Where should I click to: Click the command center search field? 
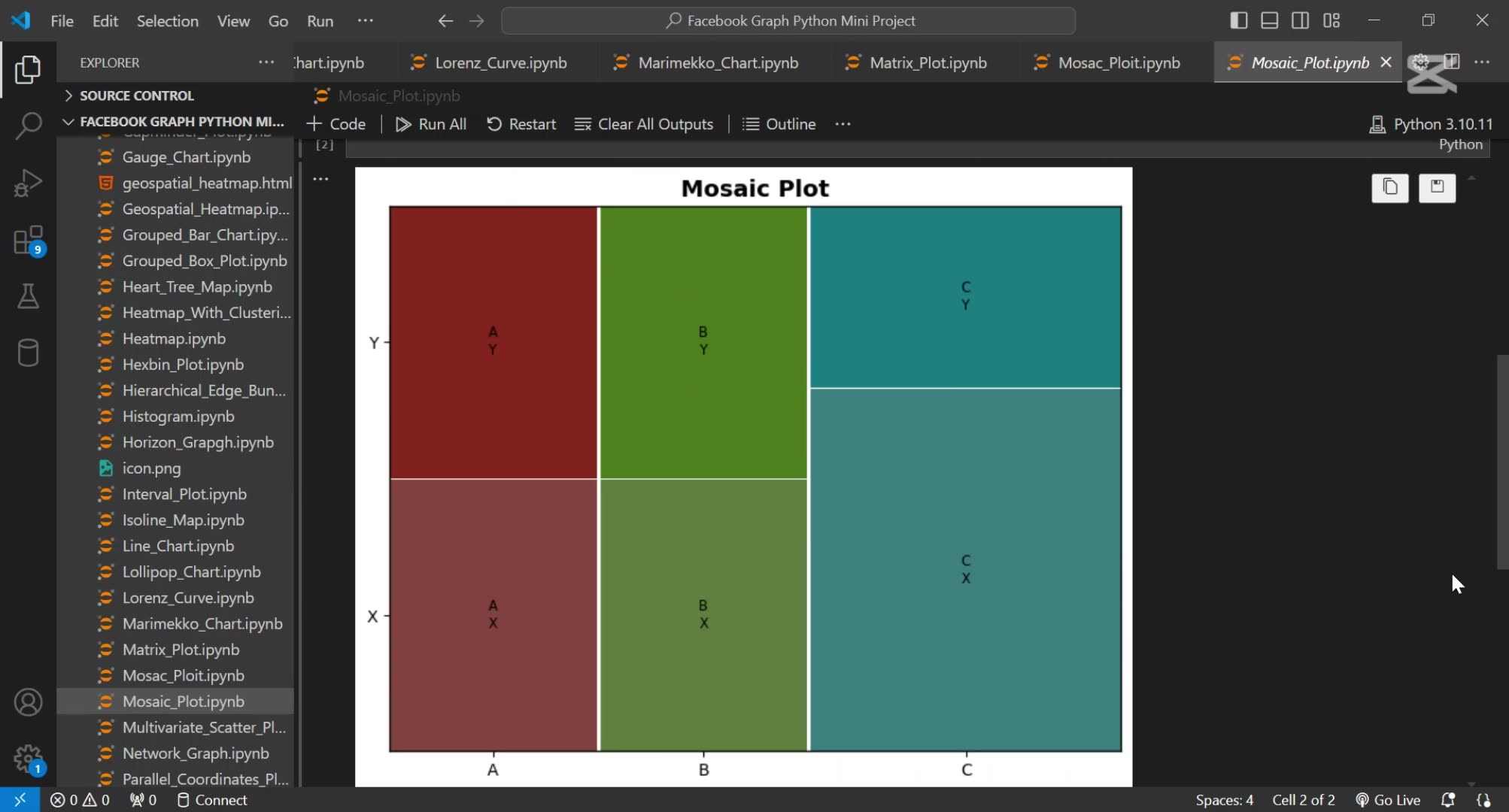pos(788,20)
